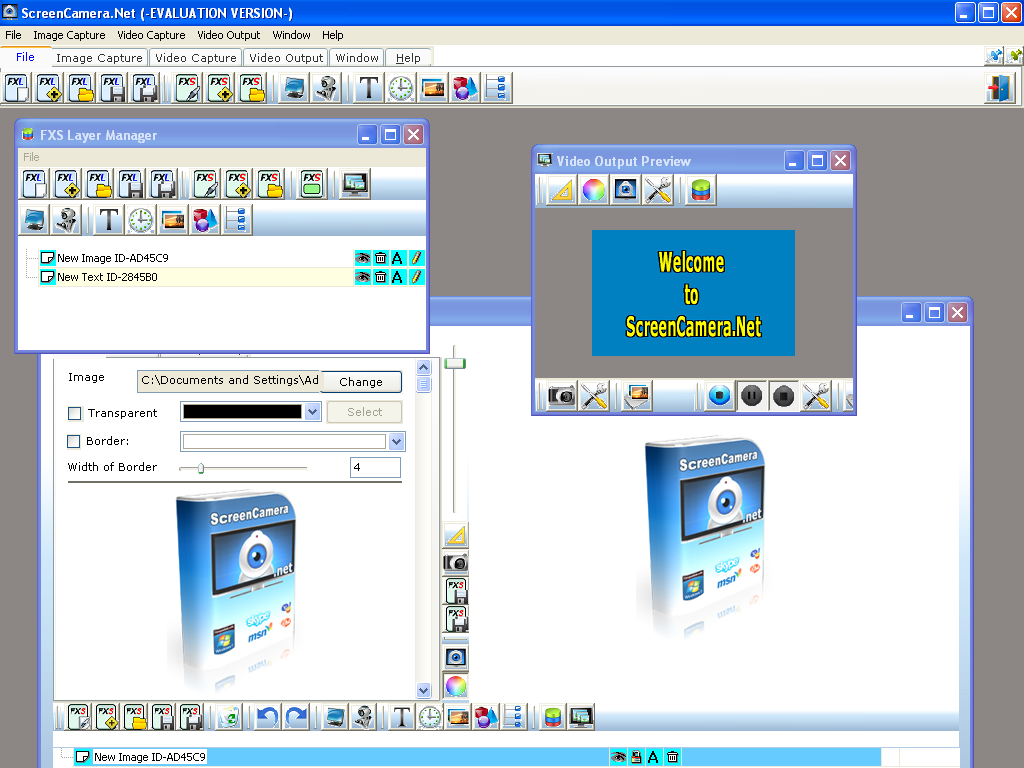Switch to the Help tab

(x=408, y=58)
